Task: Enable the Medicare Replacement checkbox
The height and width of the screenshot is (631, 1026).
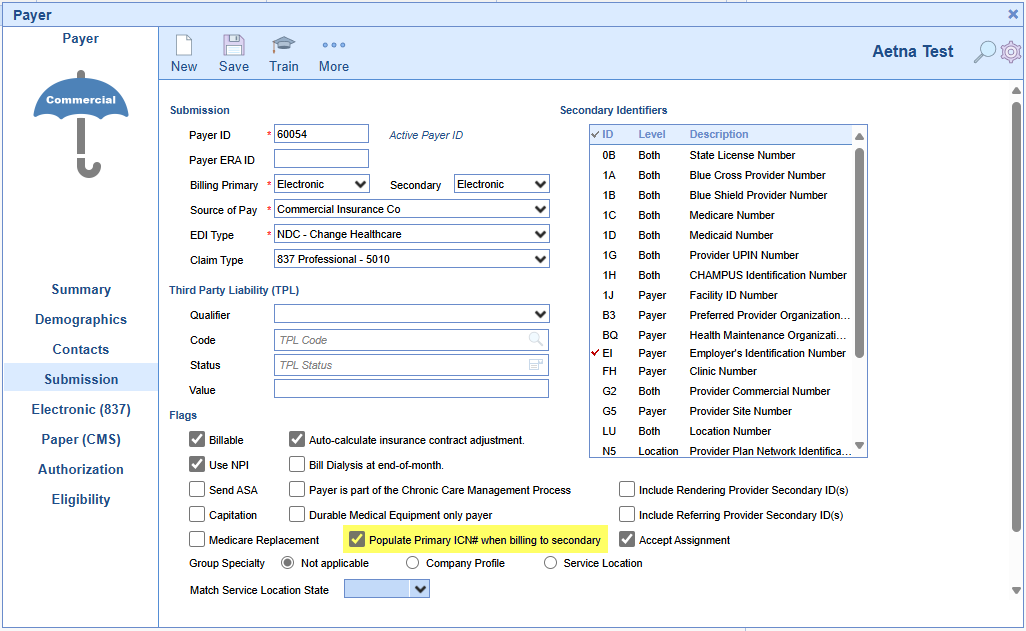Action: [x=197, y=540]
